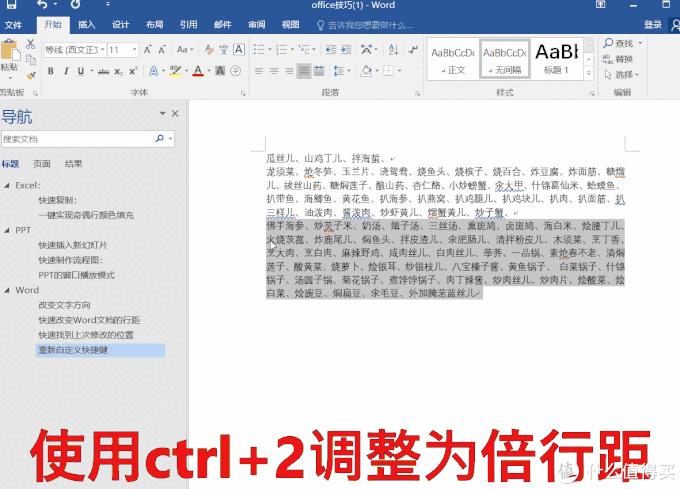Increase font size with the grow font icon
The width and height of the screenshot is (680, 489).
tap(147, 50)
